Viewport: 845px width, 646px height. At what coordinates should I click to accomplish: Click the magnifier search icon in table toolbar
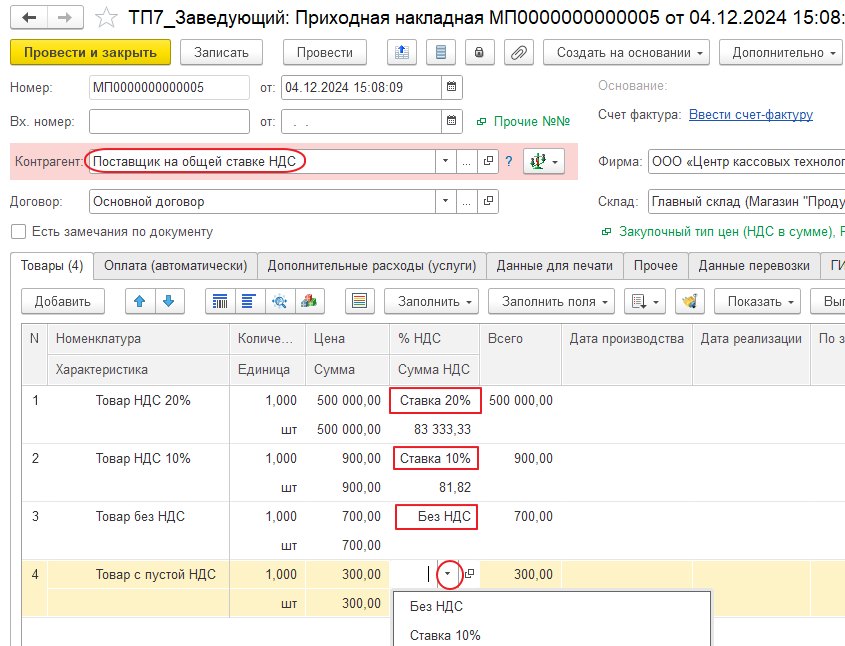tap(280, 301)
